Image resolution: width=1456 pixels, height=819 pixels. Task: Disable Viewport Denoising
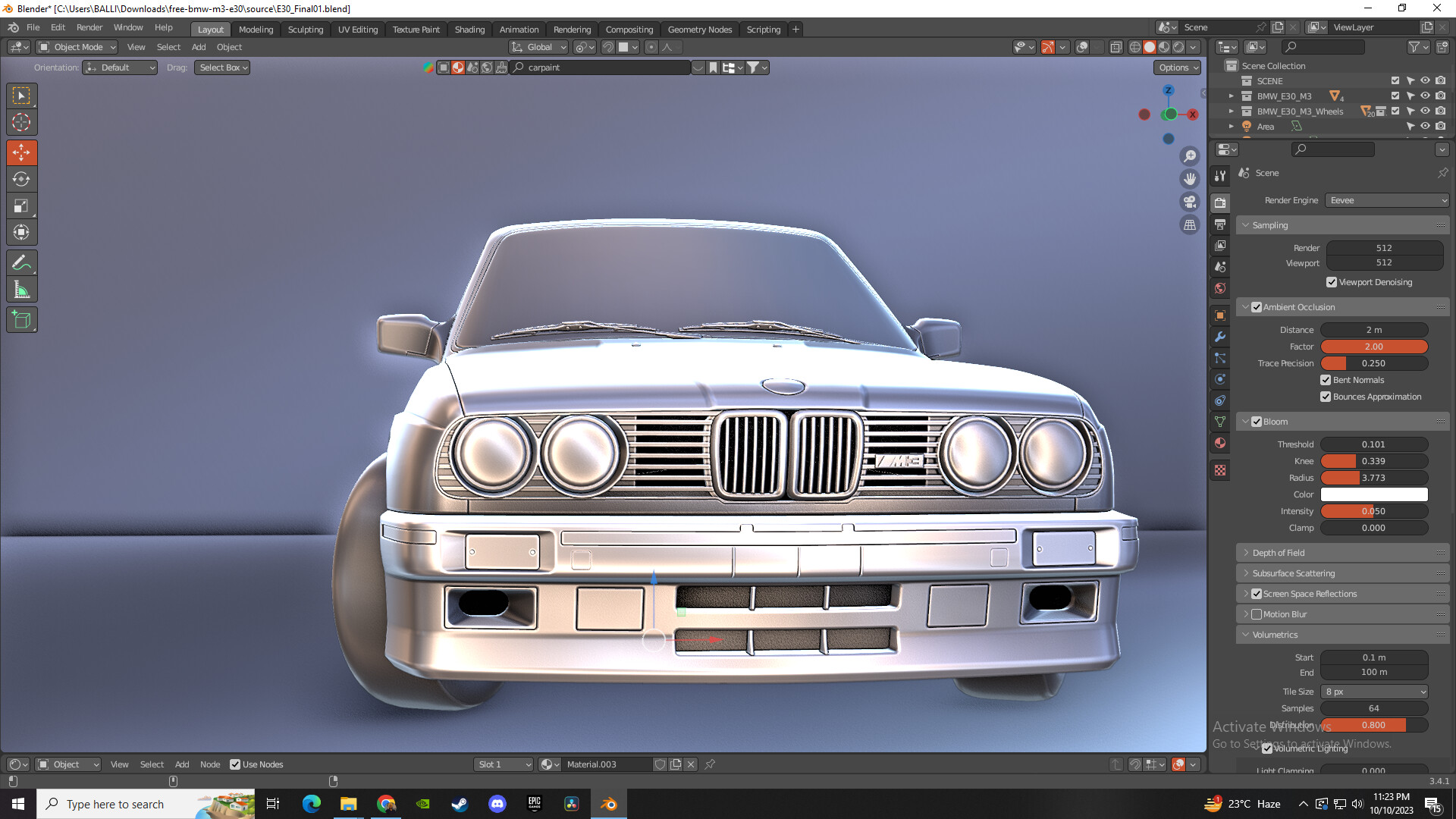point(1331,281)
